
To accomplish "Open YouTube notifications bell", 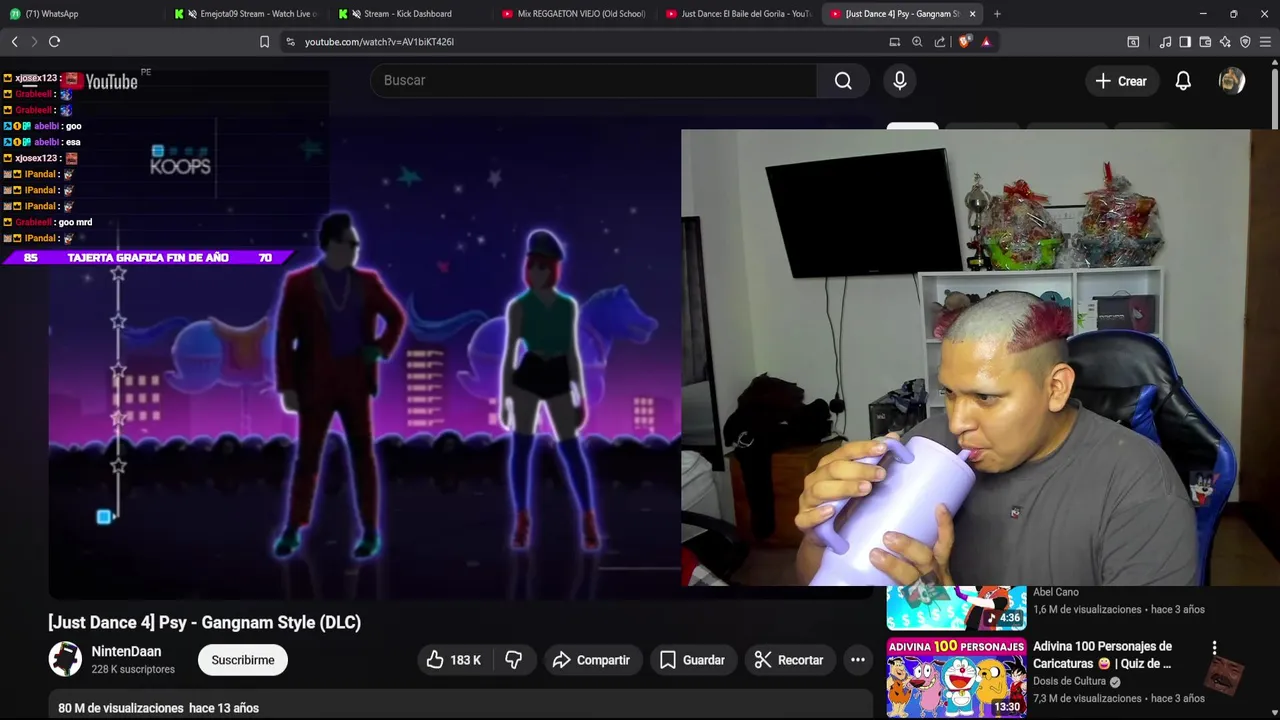I will (x=1183, y=81).
